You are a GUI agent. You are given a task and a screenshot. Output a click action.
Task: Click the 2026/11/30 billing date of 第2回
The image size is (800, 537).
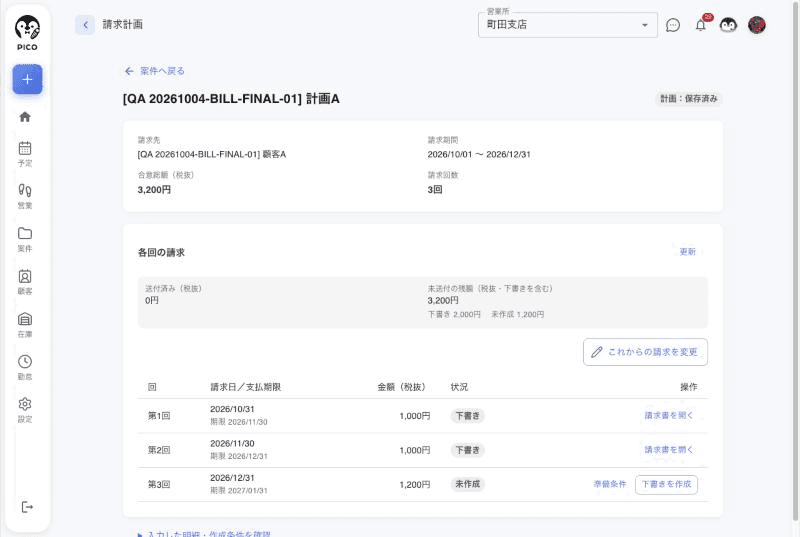(232, 443)
